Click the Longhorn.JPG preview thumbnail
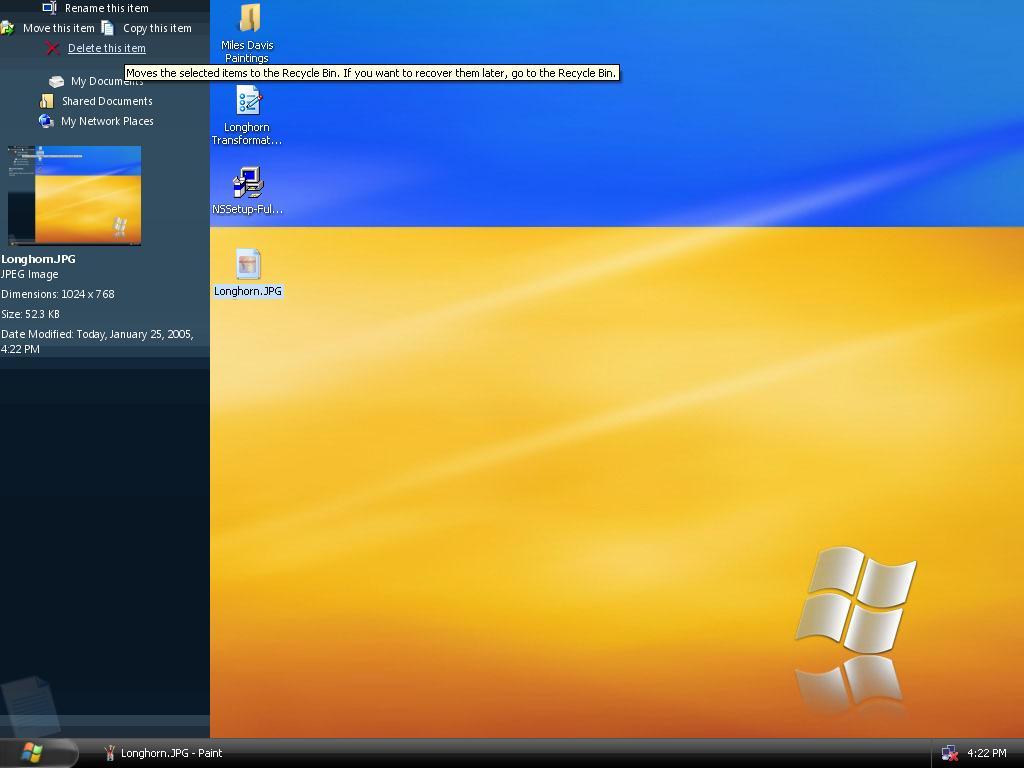This screenshot has height=768, width=1024. pos(74,195)
